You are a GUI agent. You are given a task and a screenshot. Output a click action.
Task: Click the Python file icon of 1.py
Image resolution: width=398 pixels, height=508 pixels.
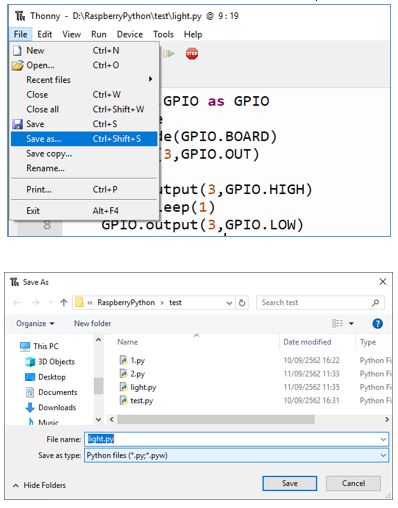pos(123,360)
